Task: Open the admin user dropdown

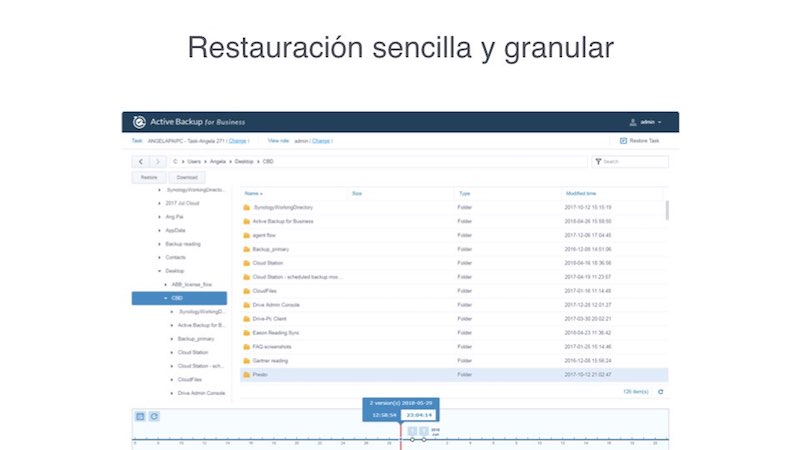Action: [x=650, y=122]
